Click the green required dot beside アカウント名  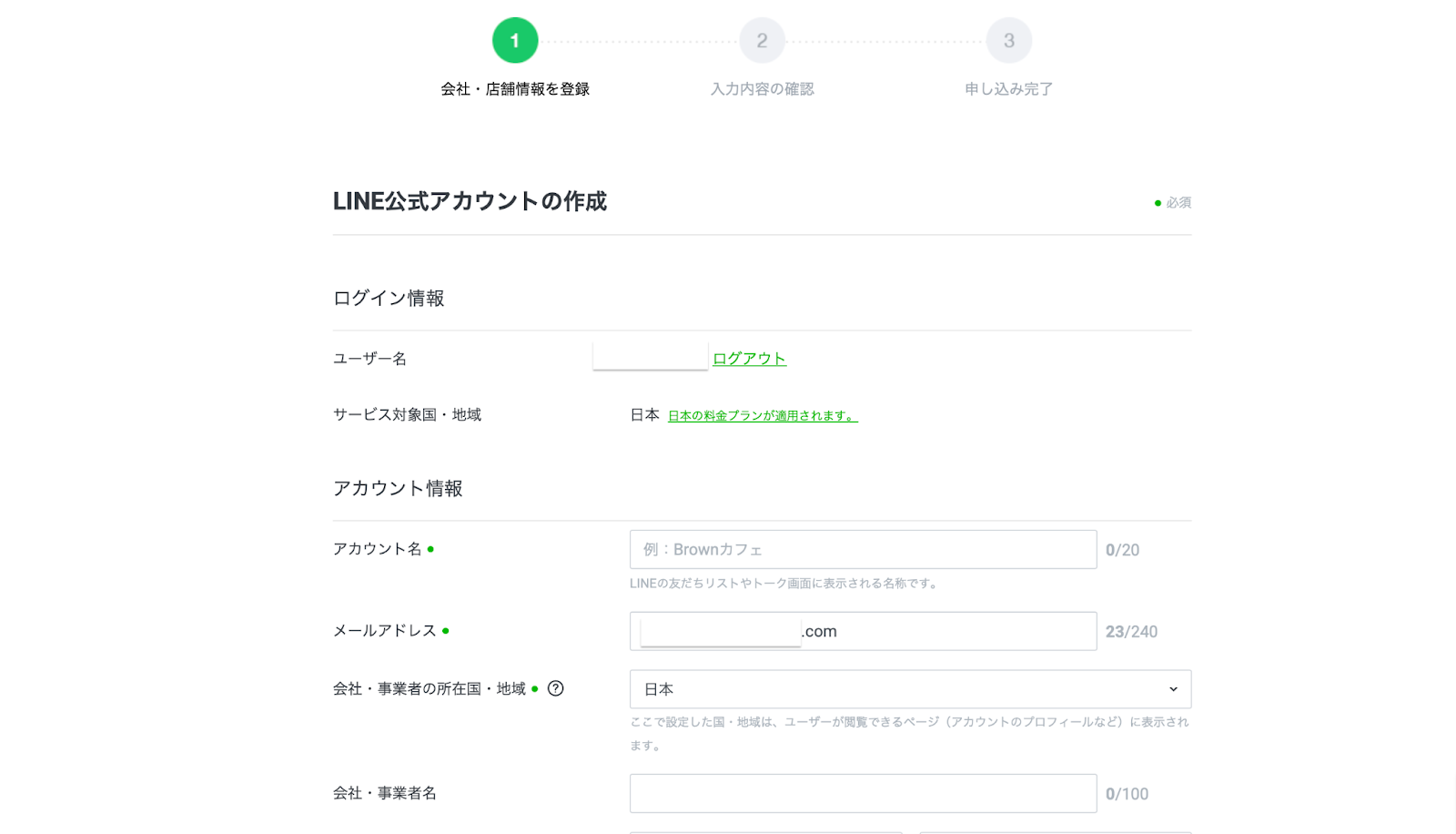pos(430,549)
